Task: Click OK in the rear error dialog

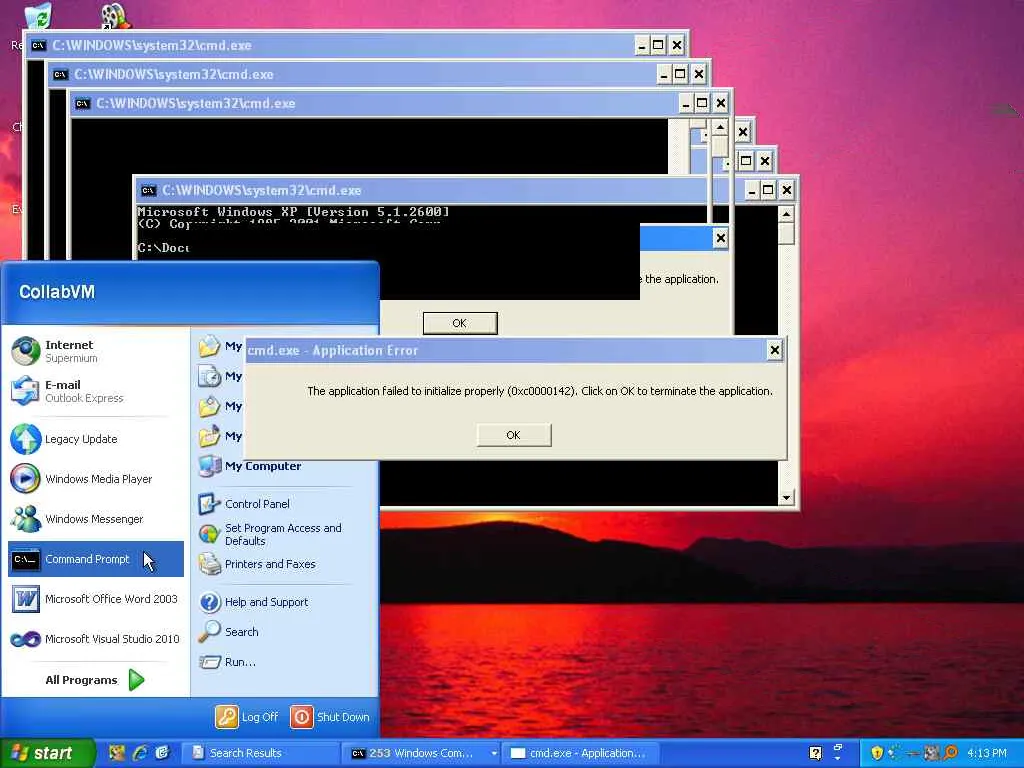Action: pyautogui.click(x=460, y=323)
